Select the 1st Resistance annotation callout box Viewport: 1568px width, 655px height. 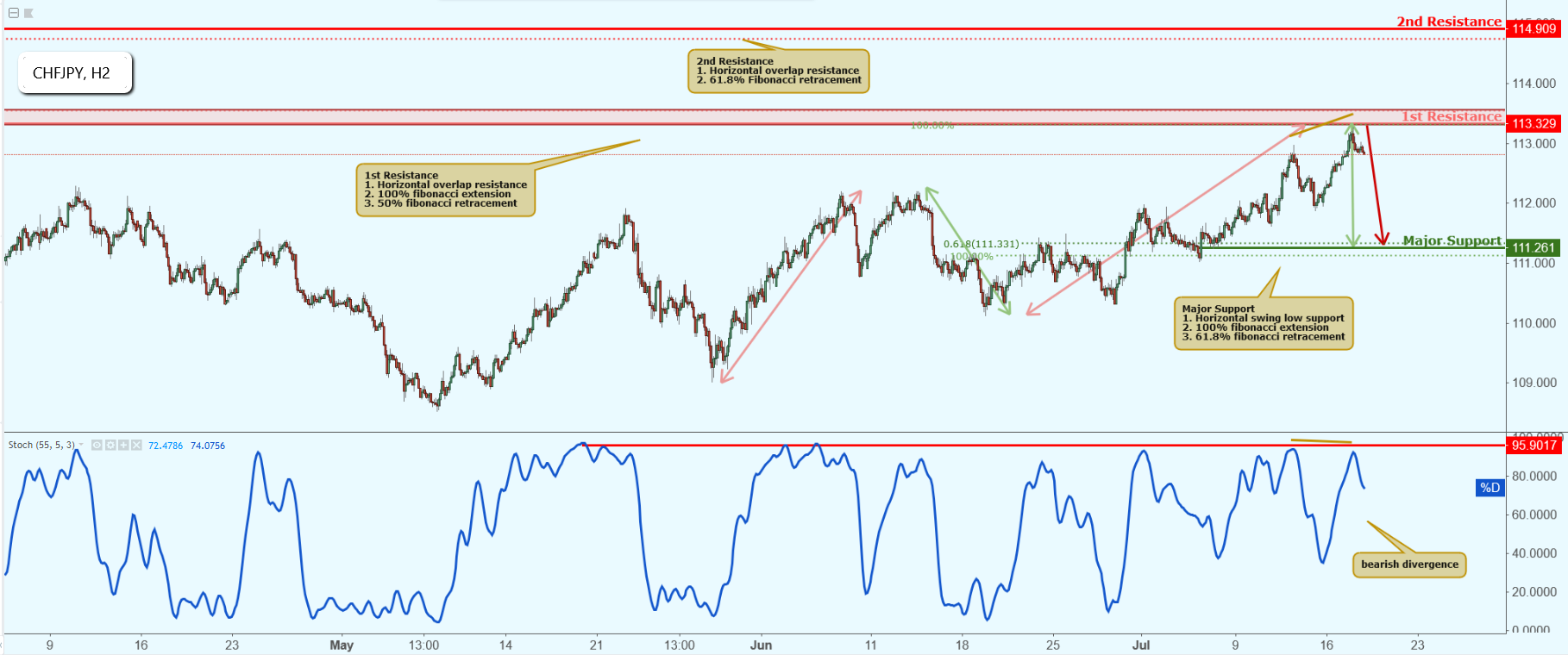coord(446,190)
